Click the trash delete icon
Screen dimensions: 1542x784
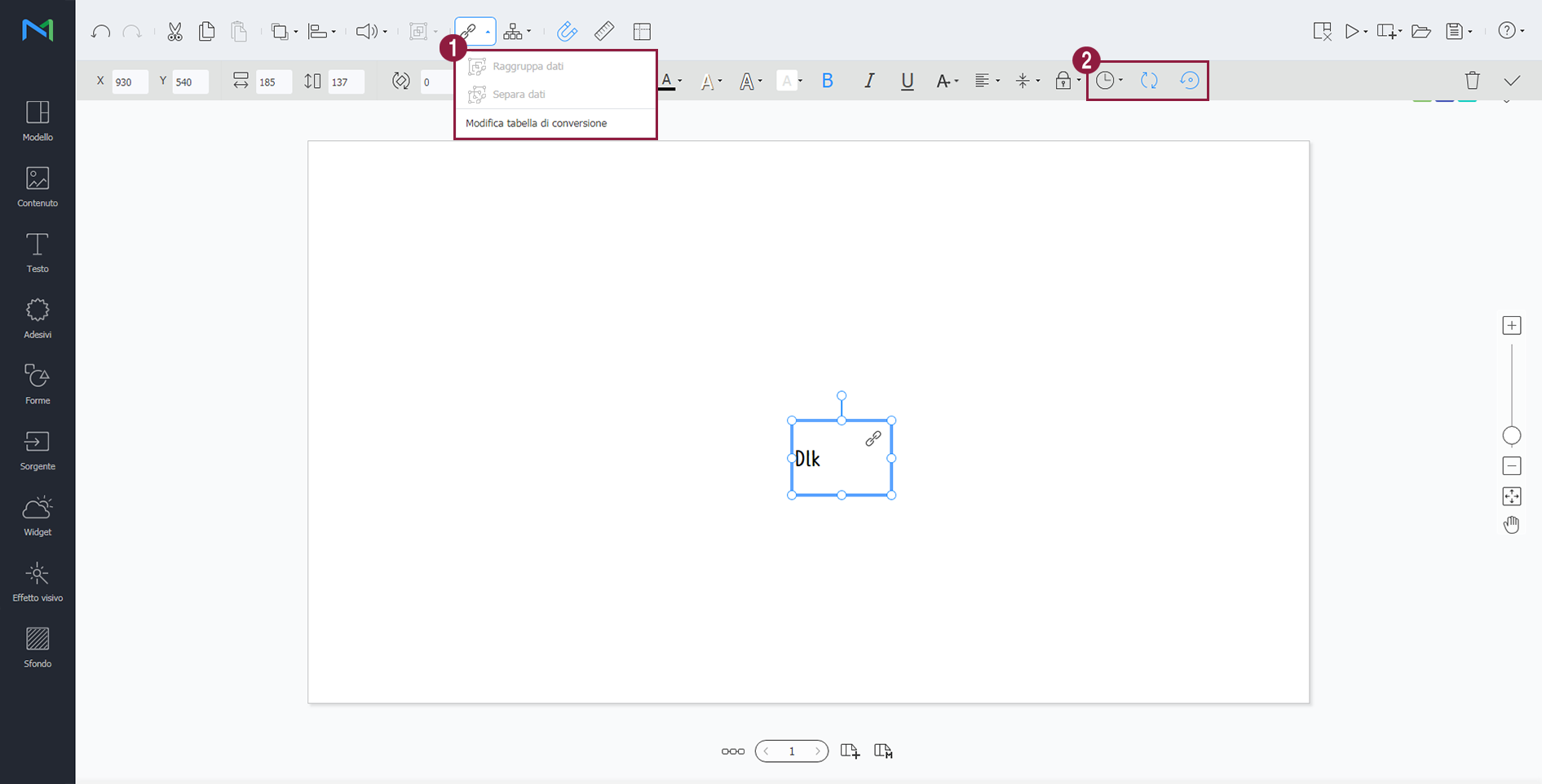pyautogui.click(x=1472, y=81)
